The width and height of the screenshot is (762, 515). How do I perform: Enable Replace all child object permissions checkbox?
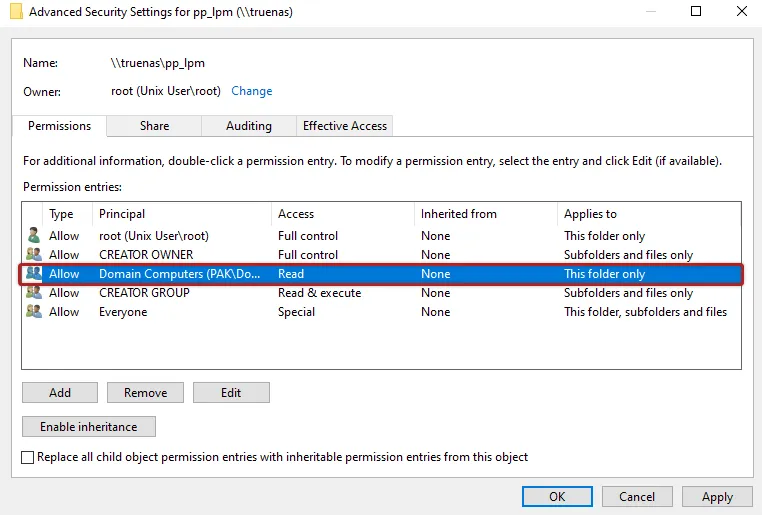[x=28, y=457]
